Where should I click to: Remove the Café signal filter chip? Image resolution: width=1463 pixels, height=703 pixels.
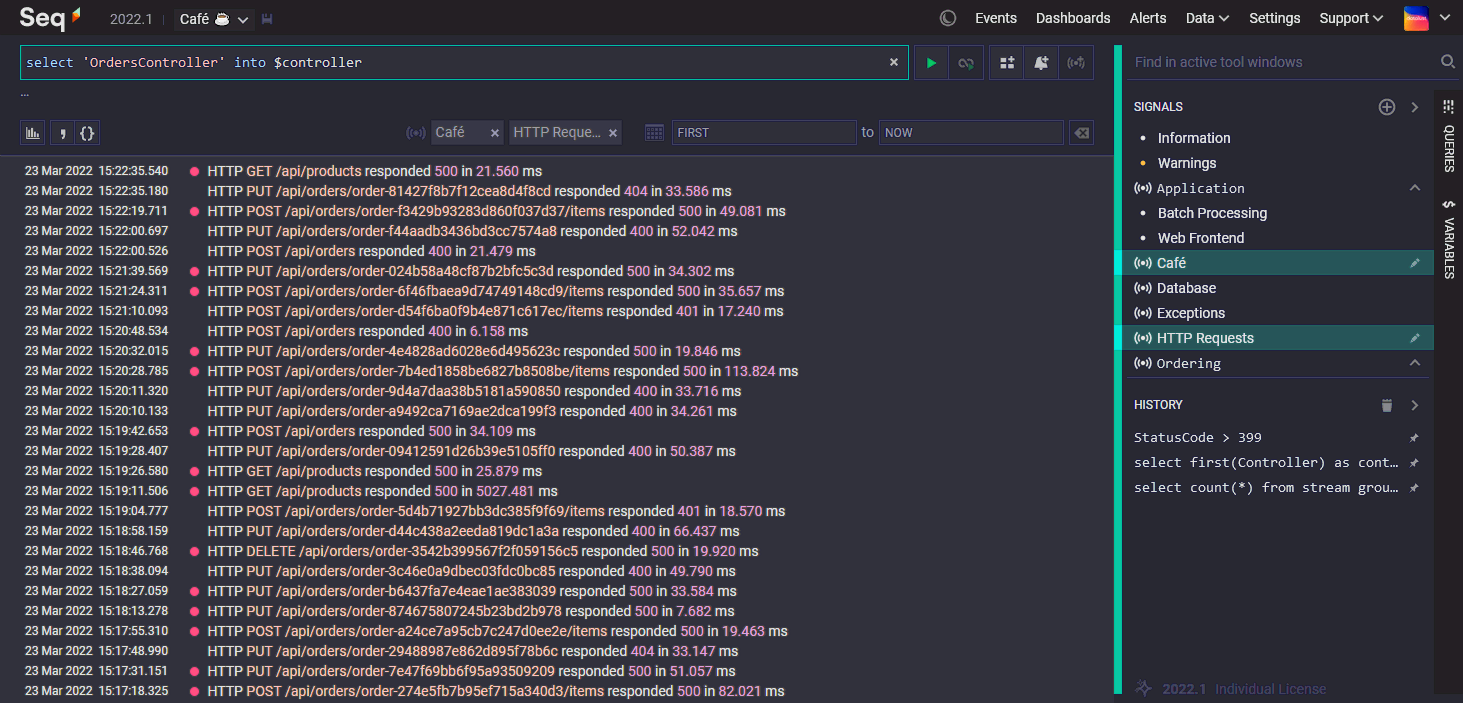click(x=494, y=132)
